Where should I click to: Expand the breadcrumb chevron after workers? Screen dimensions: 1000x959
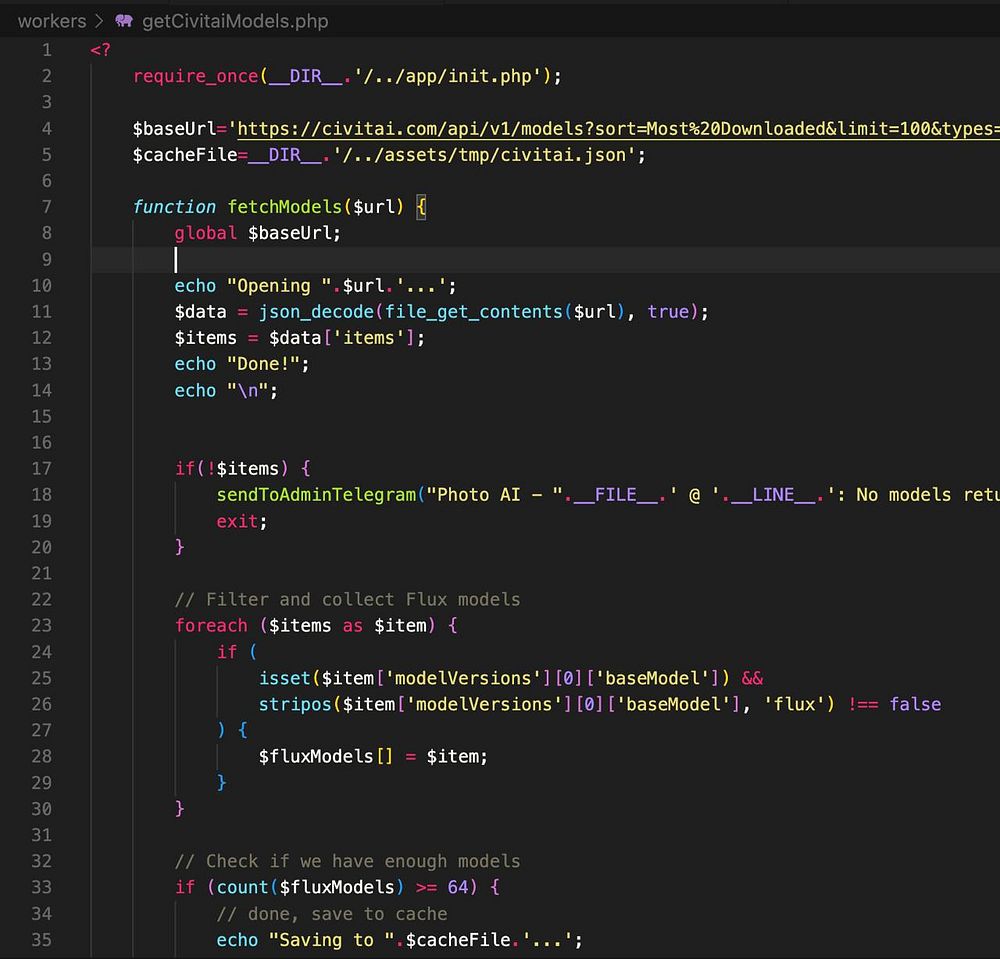99,21
